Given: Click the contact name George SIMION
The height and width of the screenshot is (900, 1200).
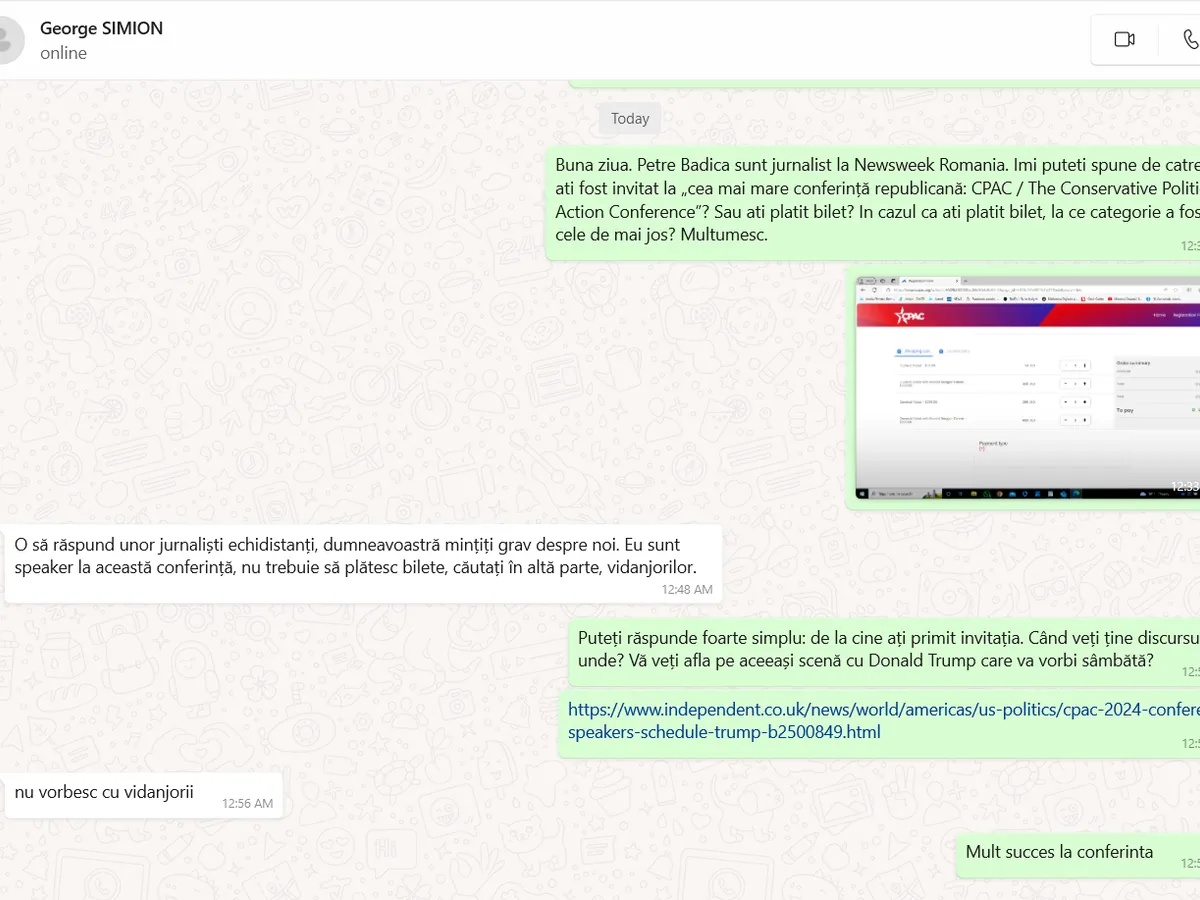Looking at the screenshot, I should pos(101,28).
